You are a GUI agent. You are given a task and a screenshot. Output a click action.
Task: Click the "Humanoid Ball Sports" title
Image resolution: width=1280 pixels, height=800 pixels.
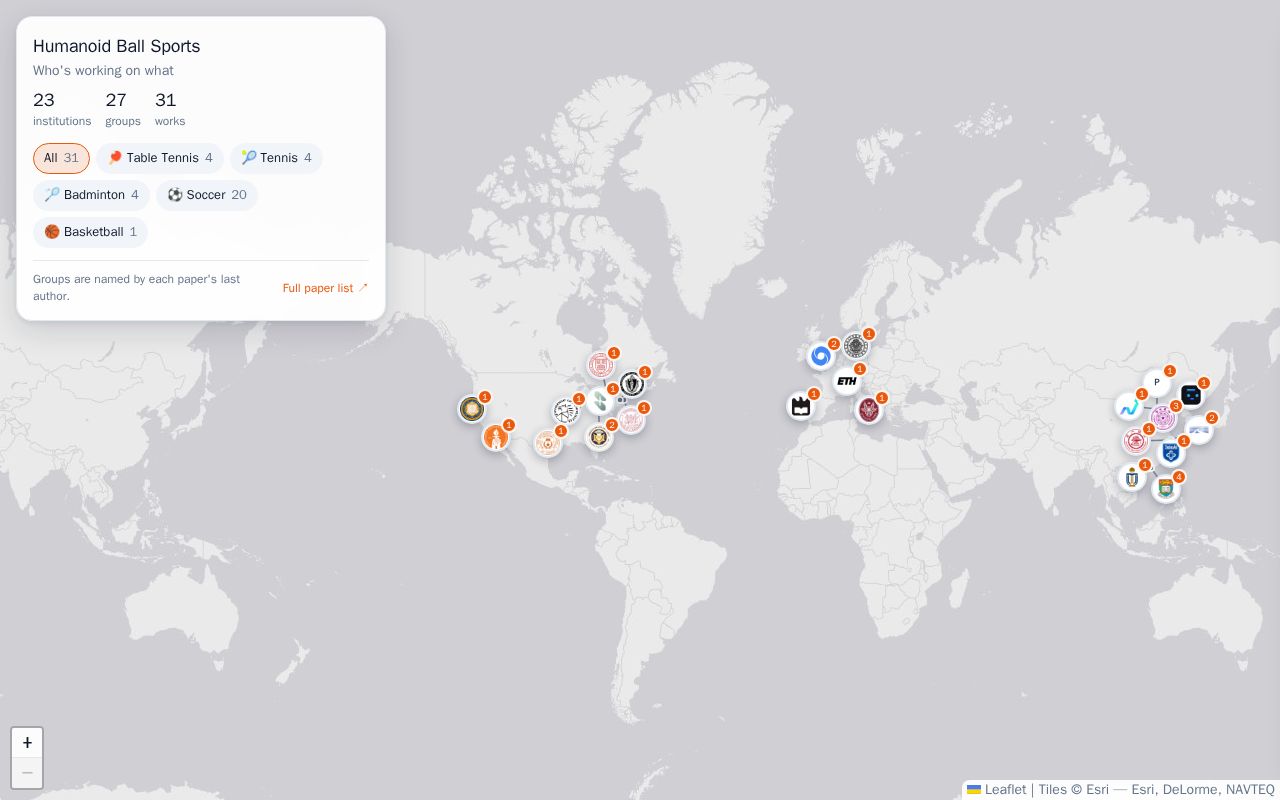[x=116, y=46]
